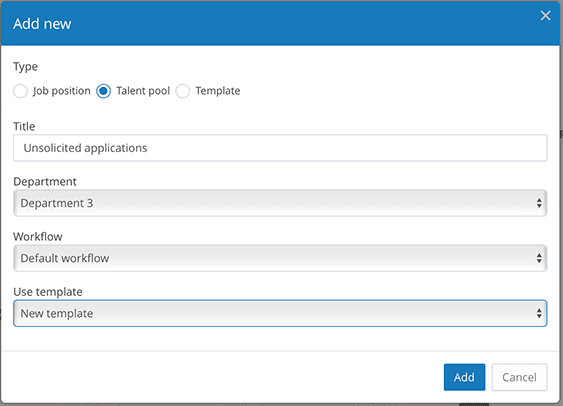Click the Add button
This screenshot has width=563, height=406.
click(x=464, y=377)
